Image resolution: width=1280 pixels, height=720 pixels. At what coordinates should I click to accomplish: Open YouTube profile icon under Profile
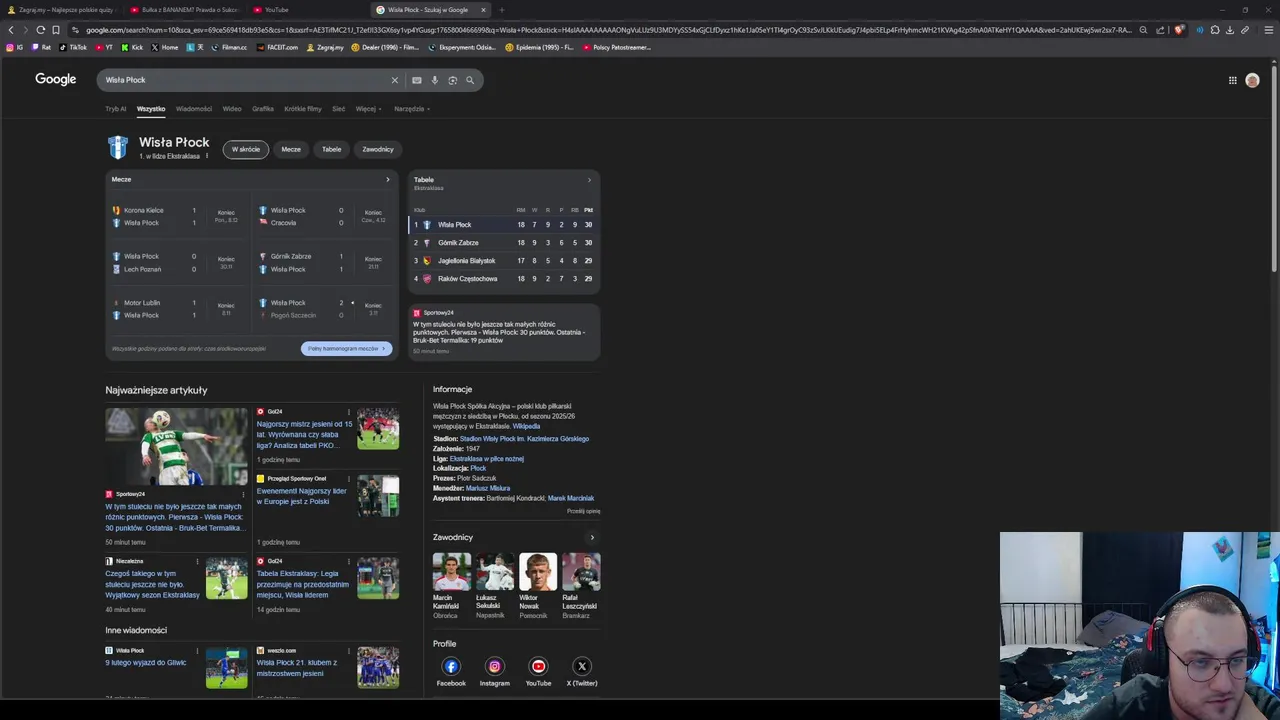tap(538, 666)
